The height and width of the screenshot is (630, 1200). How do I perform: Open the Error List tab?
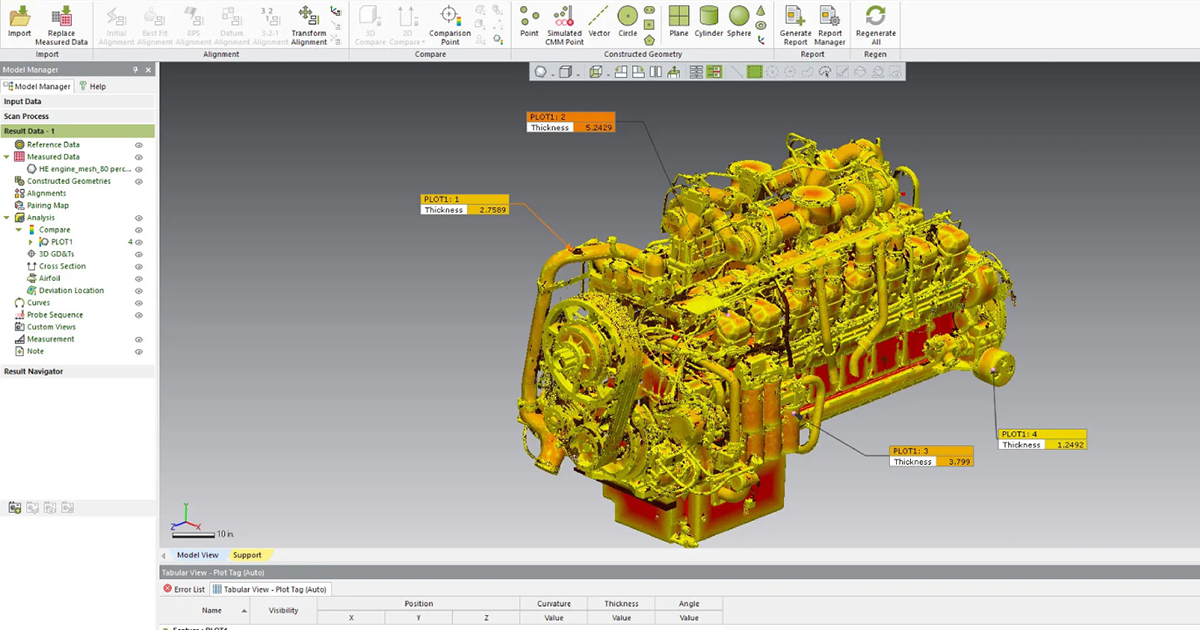coord(184,589)
